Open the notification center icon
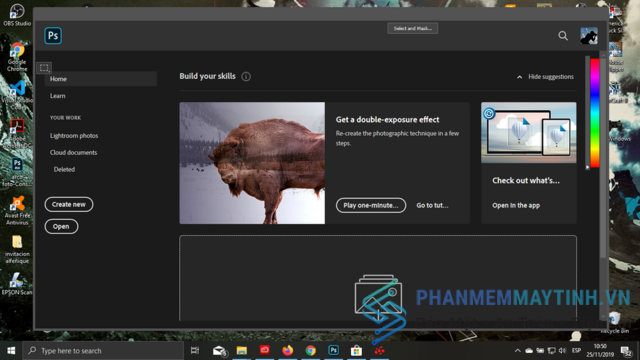 coord(626,351)
